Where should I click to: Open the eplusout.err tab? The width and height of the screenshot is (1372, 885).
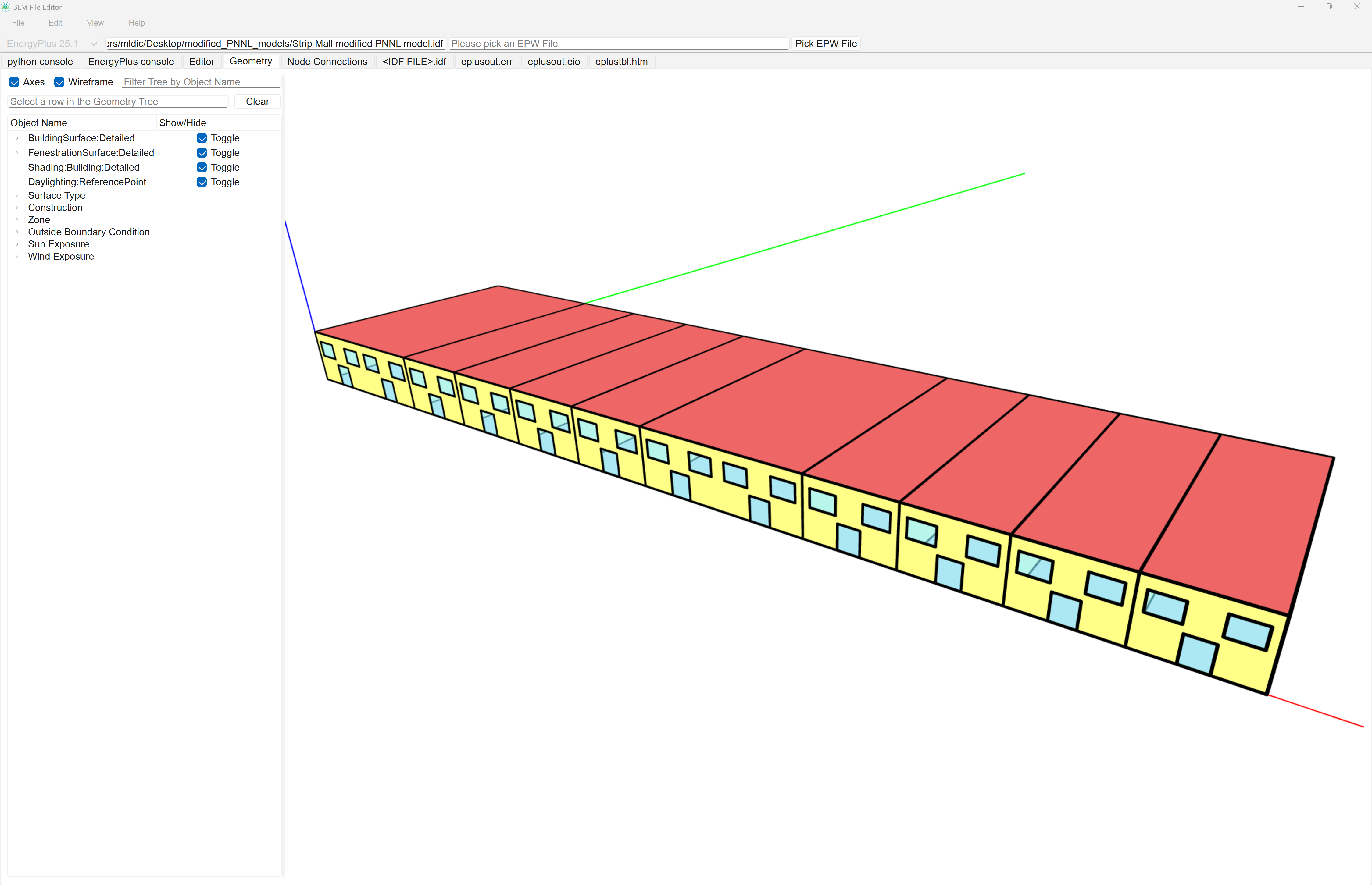pos(486,62)
